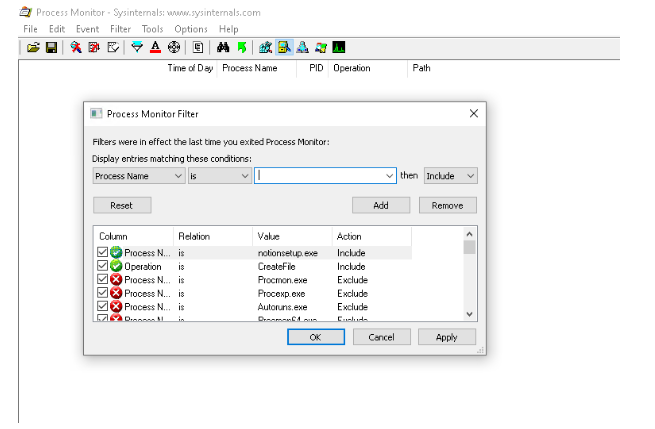Image resolution: width=655 pixels, height=429 pixels.
Task: Click the Add button
Action: point(381,206)
